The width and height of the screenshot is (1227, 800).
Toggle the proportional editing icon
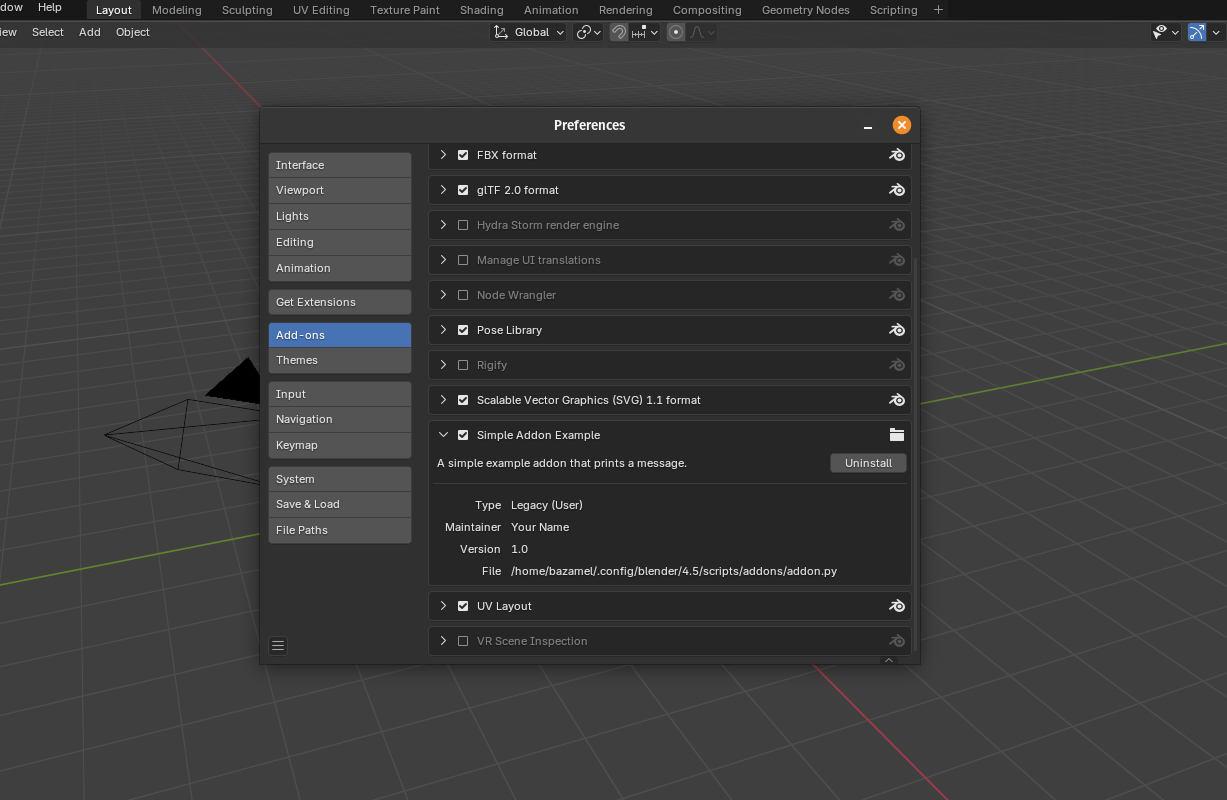[676, 32]
